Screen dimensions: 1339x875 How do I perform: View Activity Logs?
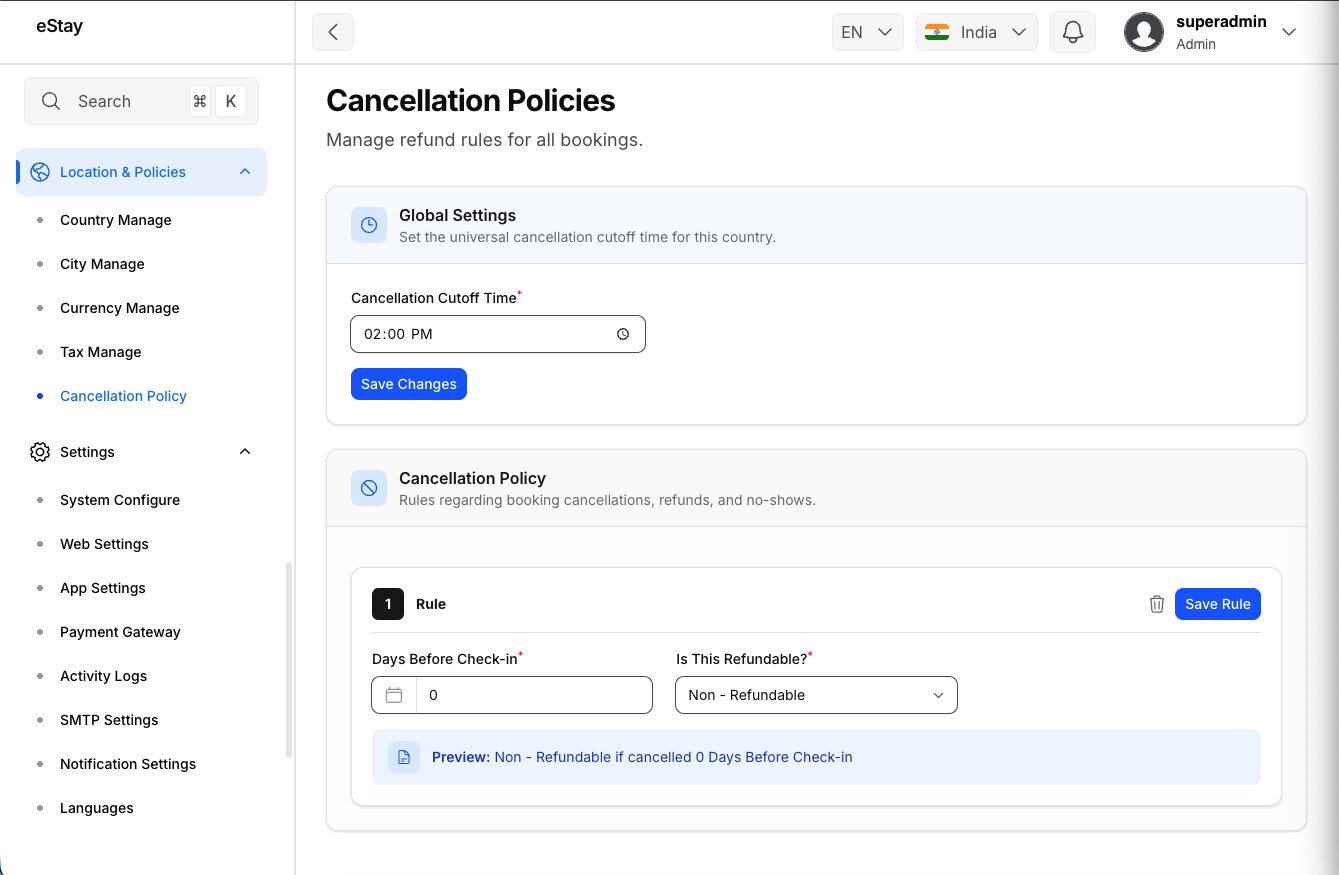[x=103, y=676]
